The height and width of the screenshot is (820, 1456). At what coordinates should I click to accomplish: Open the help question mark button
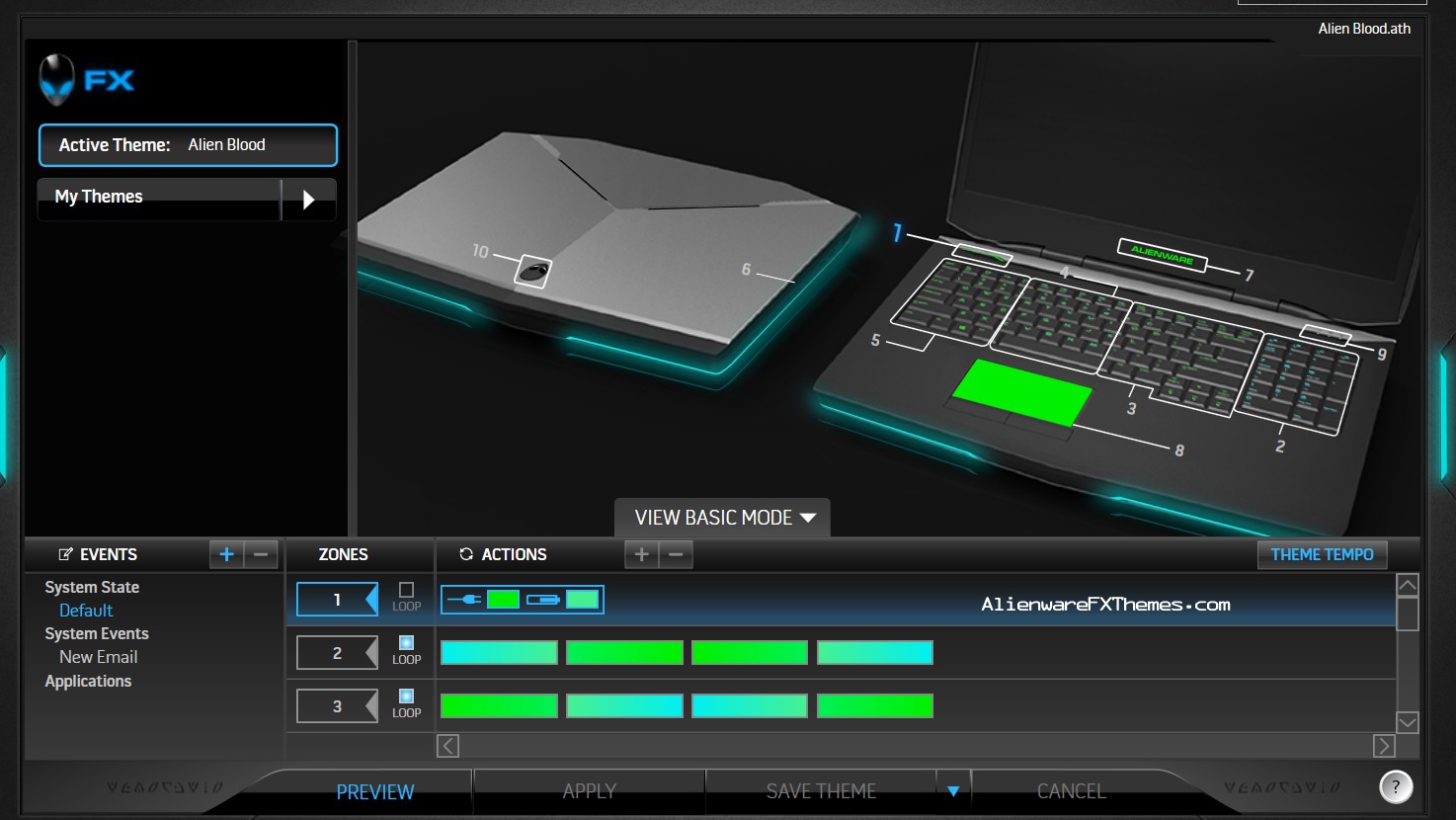click(1396, 786)
